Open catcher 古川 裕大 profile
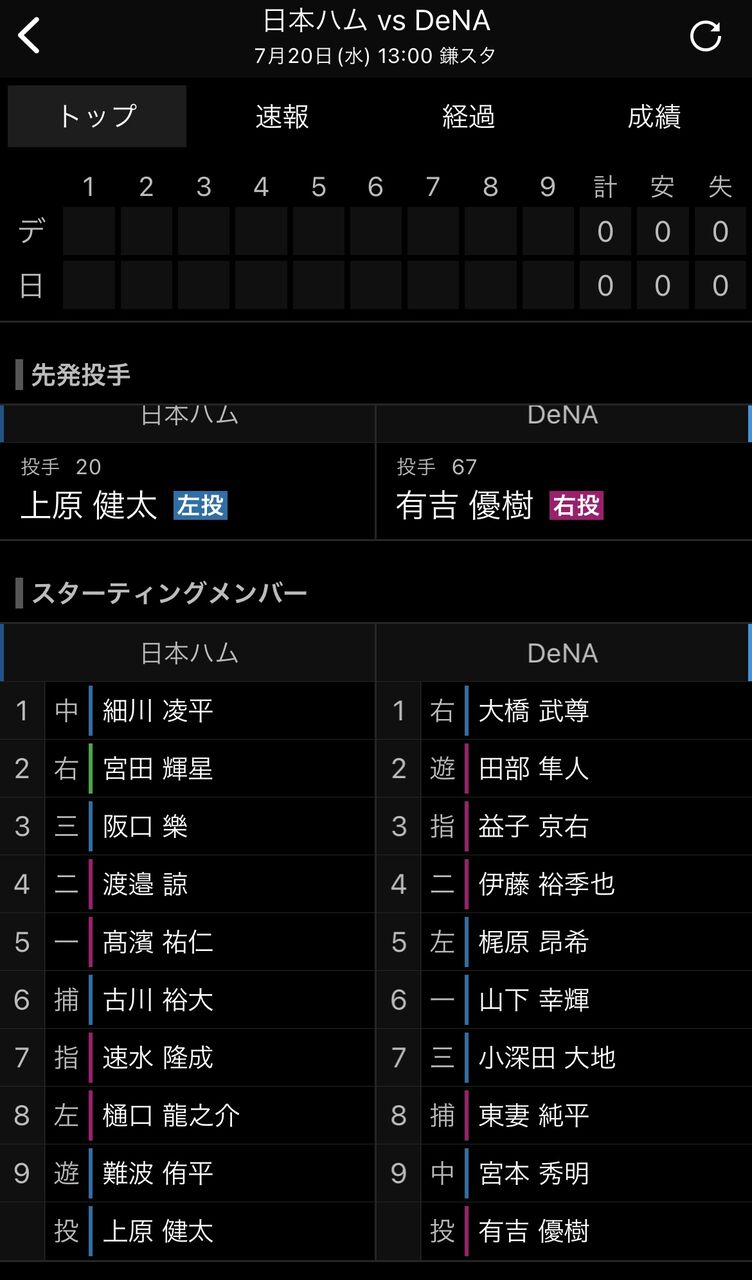 (159, 1000)
